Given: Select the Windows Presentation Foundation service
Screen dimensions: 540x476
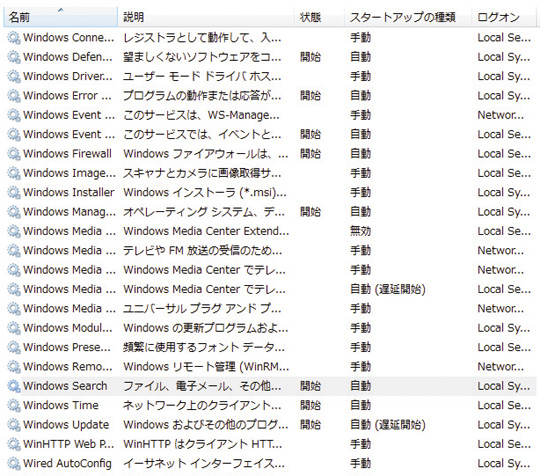Looking at the screenshot, I should click(x=270, y=347).
